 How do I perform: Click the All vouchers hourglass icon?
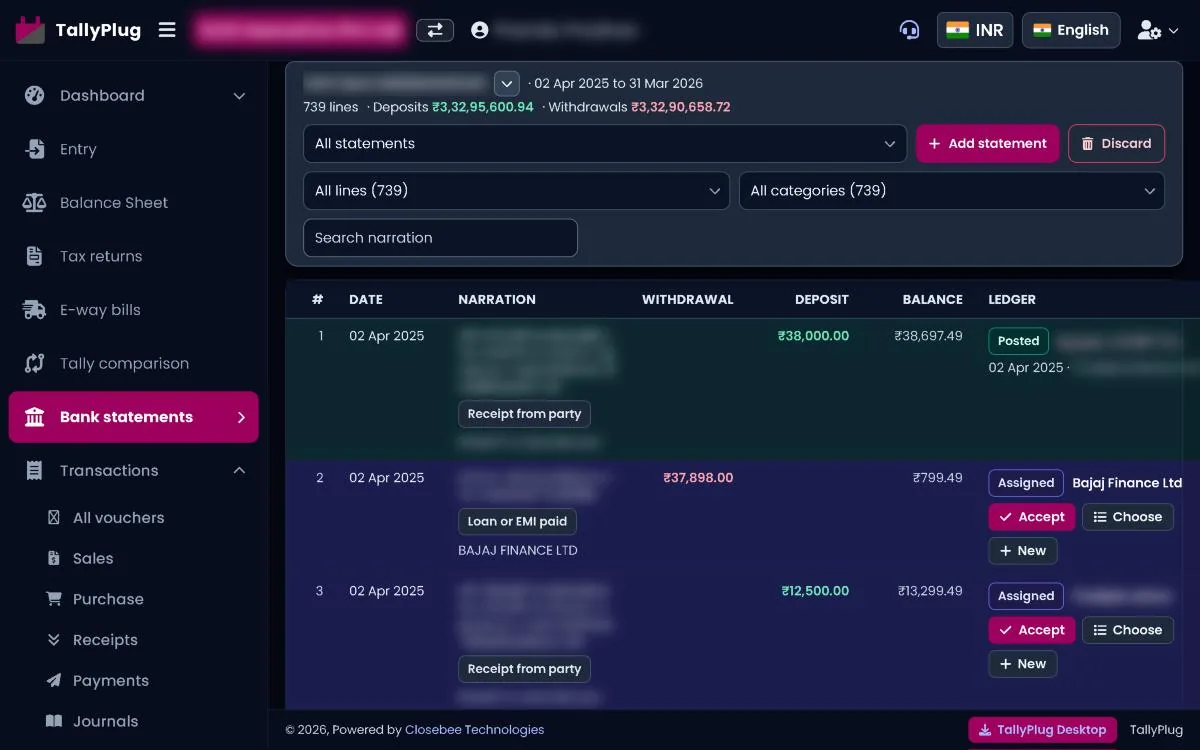click(x=54, y=518)
